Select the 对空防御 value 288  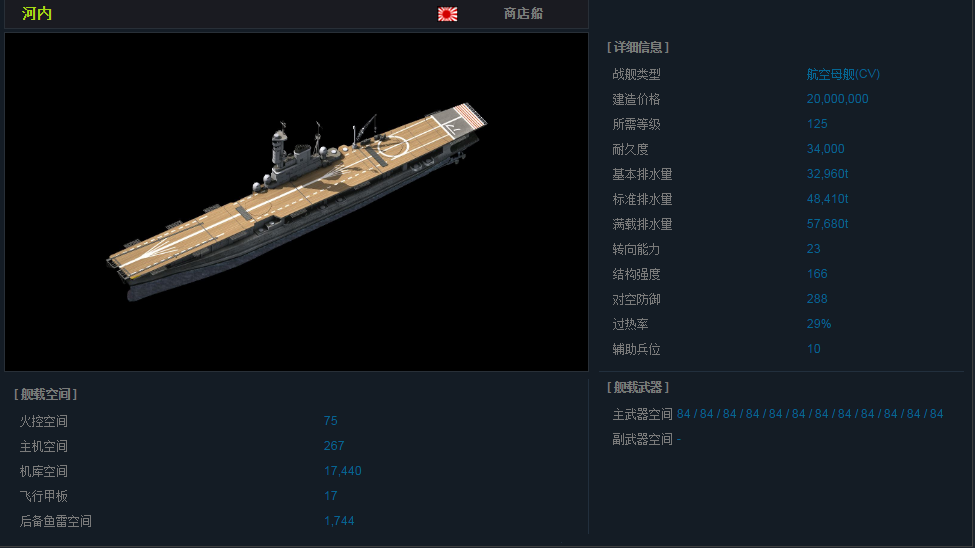click(x=817, y=299)
